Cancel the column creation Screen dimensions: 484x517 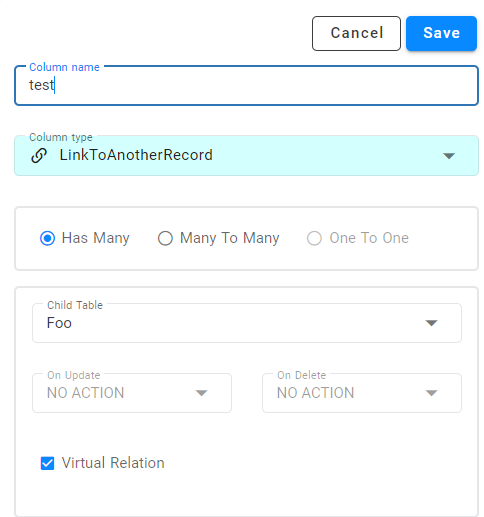pos(356,33)
